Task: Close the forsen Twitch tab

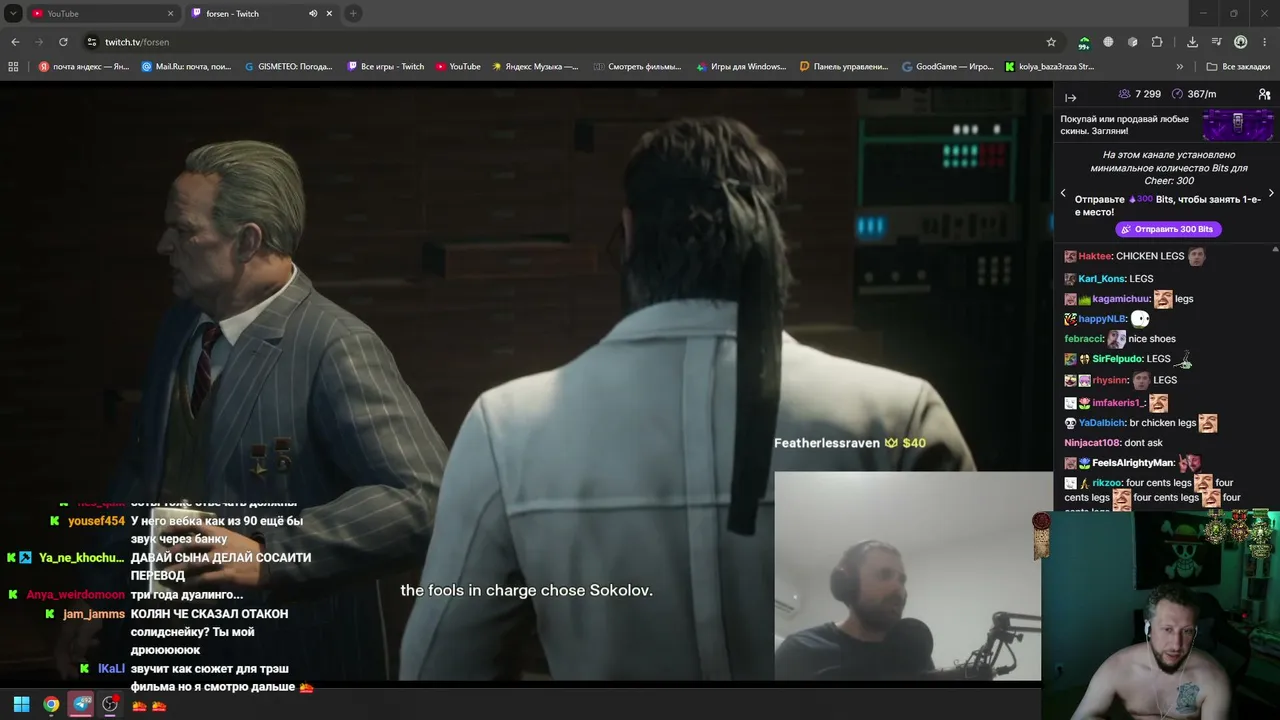Action: pyautogui.click(x=329, y=14)
